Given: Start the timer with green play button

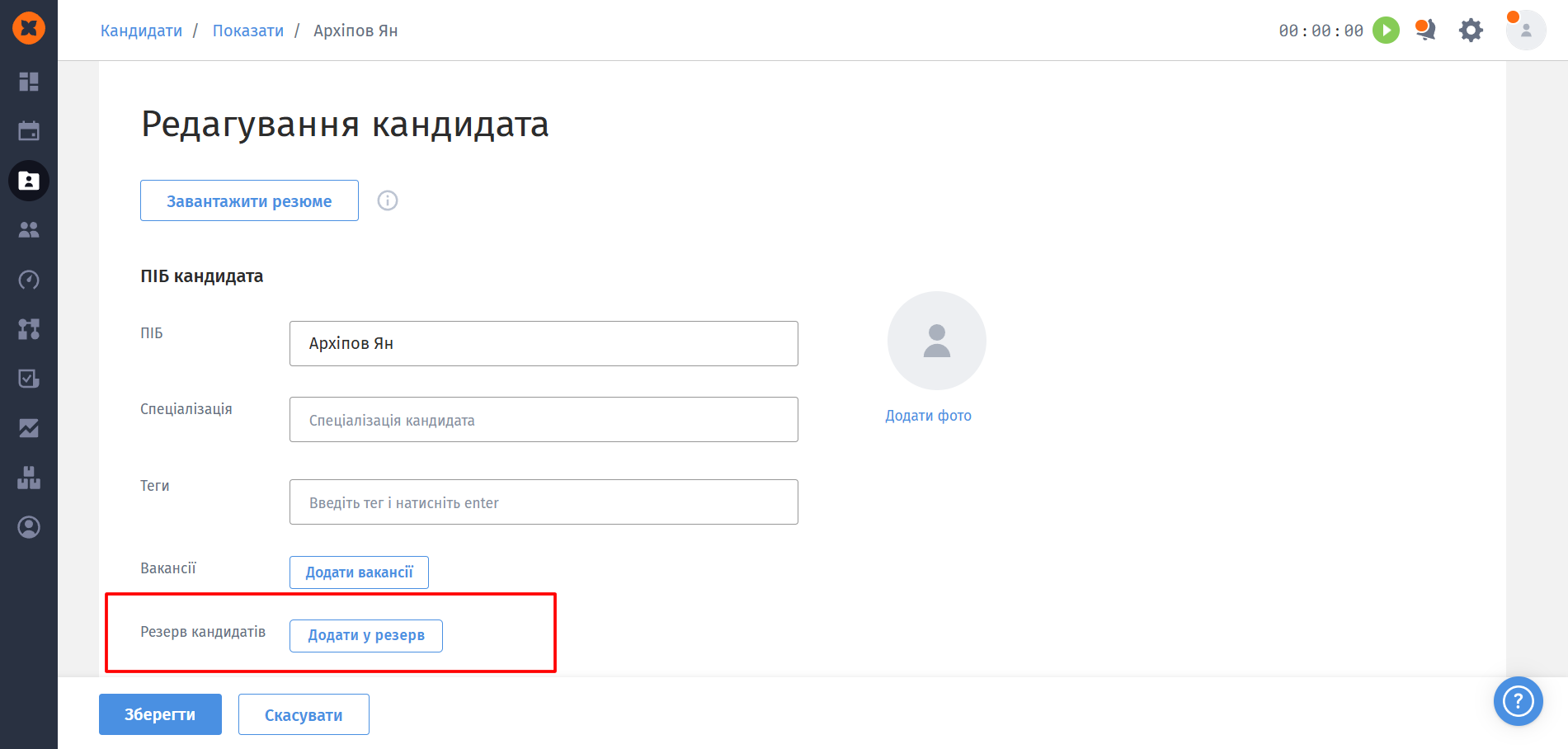Looking at the screenshot, I should pos(1386,31).
